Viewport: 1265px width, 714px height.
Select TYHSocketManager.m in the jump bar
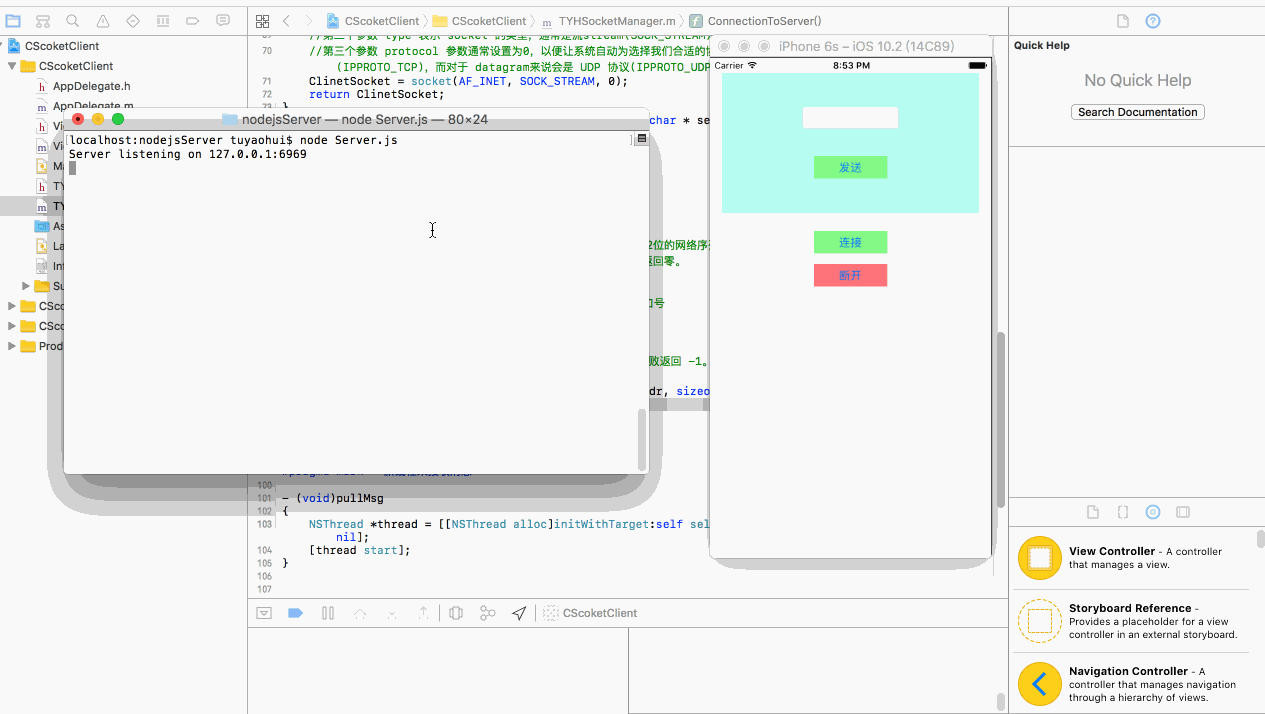(x=615, y=18)
